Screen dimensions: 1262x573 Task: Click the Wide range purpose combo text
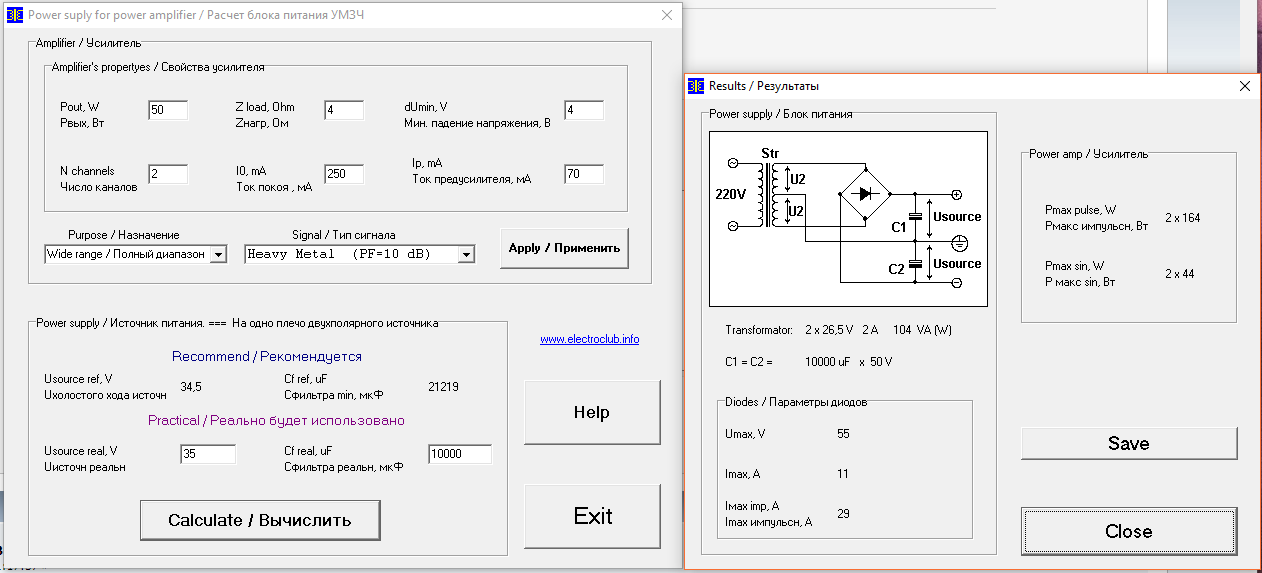point(127,254)
